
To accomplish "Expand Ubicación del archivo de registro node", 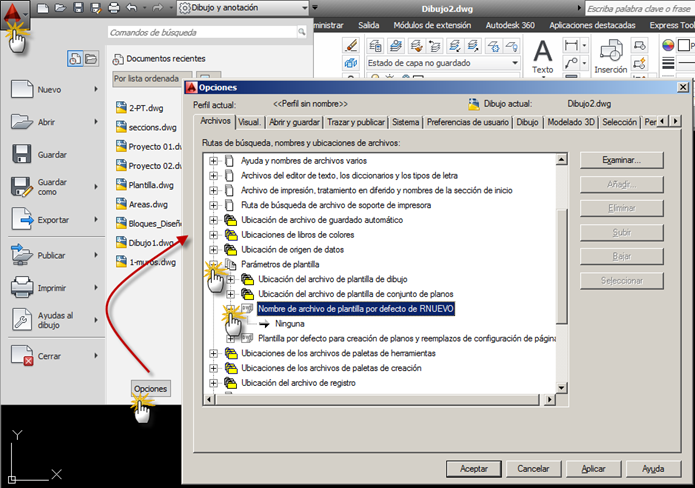I will [x=213, y=383].
